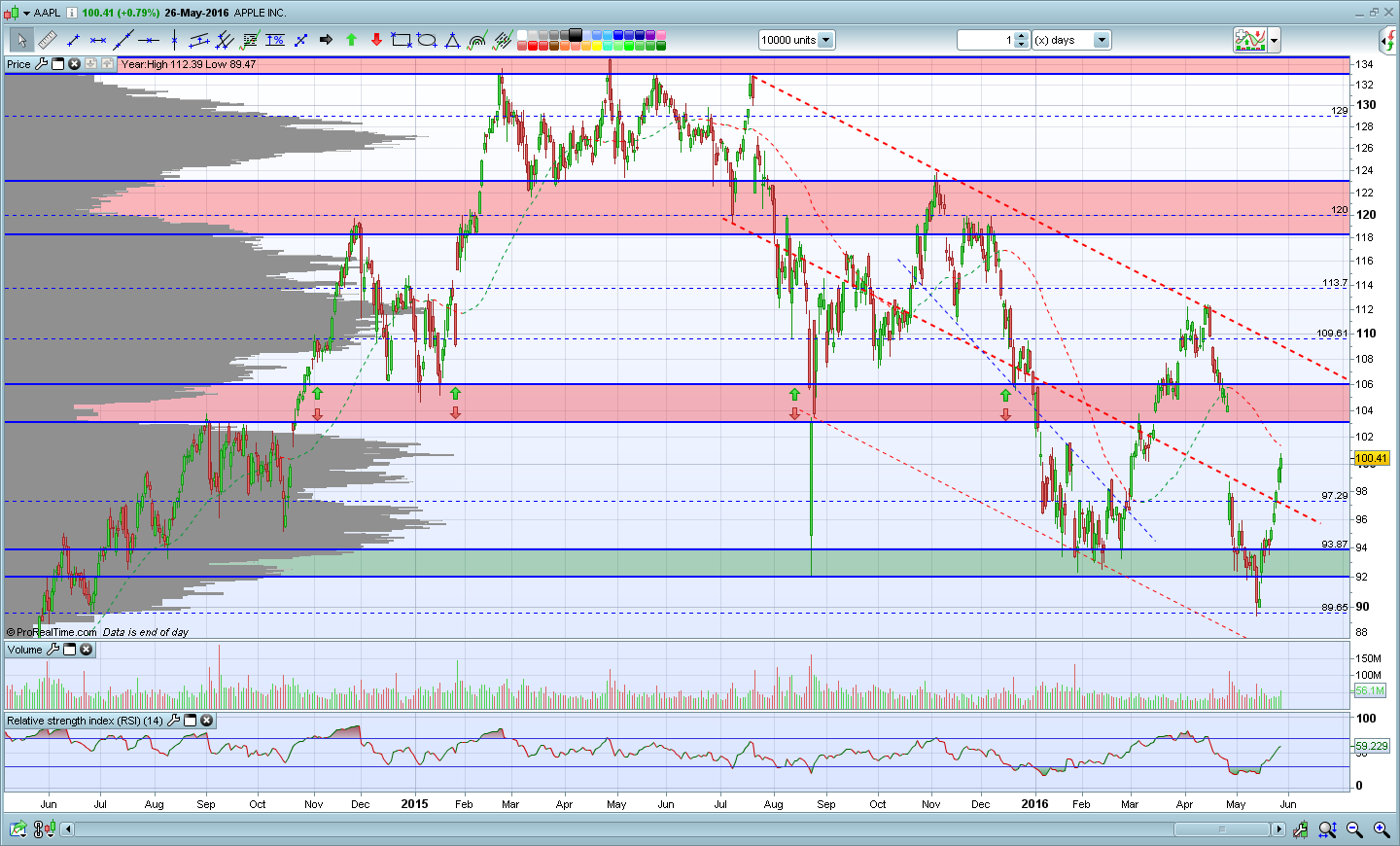Choose the Fibonacci retracement tool
The height and width of the screenshot is (846, 1400).
click(x=250, y=40)
